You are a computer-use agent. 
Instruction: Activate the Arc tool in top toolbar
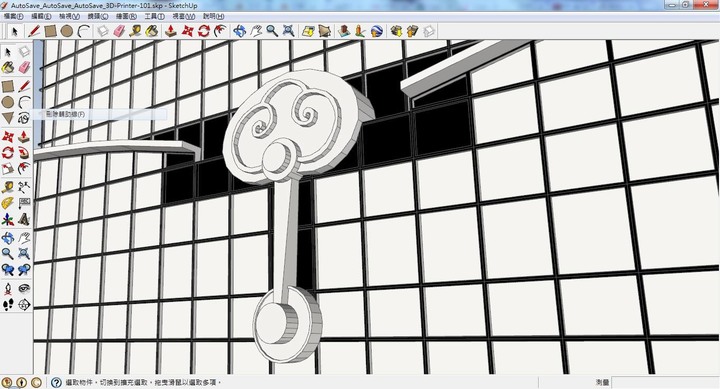tap(84, 31)
